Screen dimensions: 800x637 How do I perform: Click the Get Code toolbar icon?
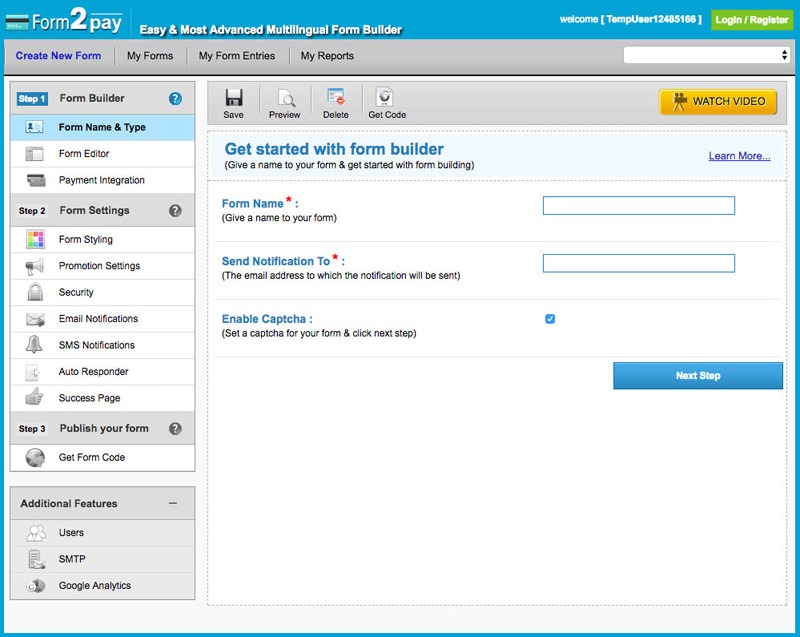(384, 96)
